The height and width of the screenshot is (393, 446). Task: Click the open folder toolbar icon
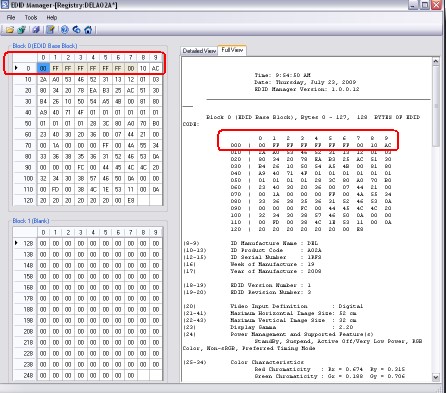pos(10,30)
